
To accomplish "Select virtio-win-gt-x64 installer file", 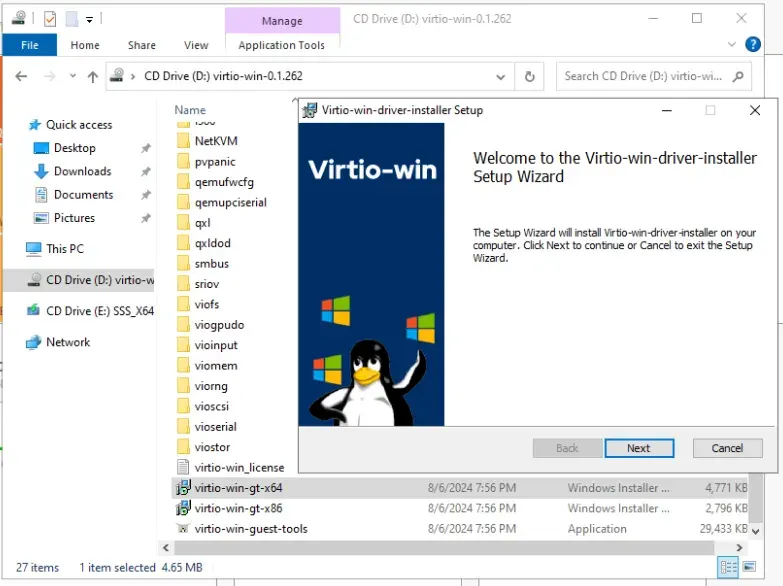I will point(459,488).
